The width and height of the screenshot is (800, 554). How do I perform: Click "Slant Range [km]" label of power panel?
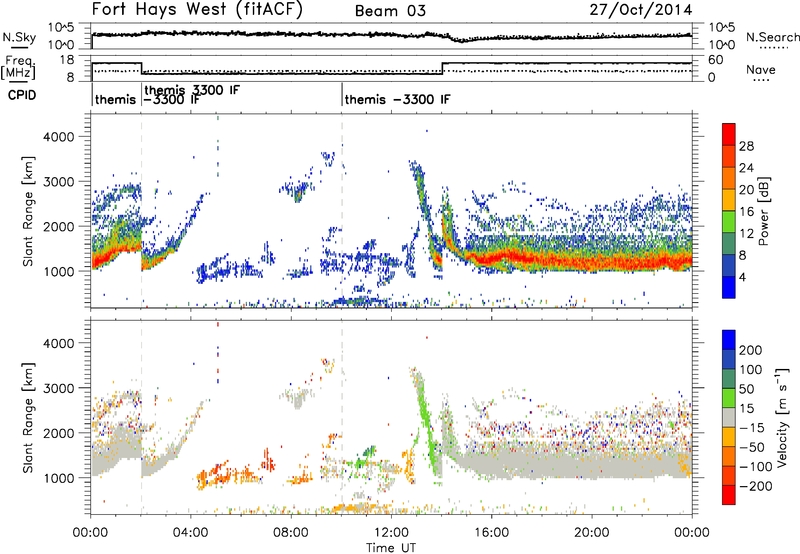(x=29, y=211)
